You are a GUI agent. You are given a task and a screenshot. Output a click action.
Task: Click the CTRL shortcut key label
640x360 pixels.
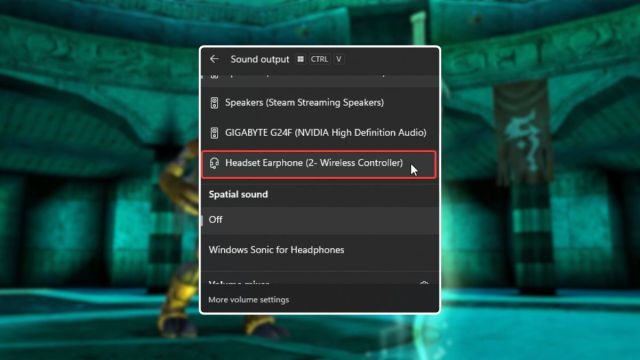click(x=319, y=59)
